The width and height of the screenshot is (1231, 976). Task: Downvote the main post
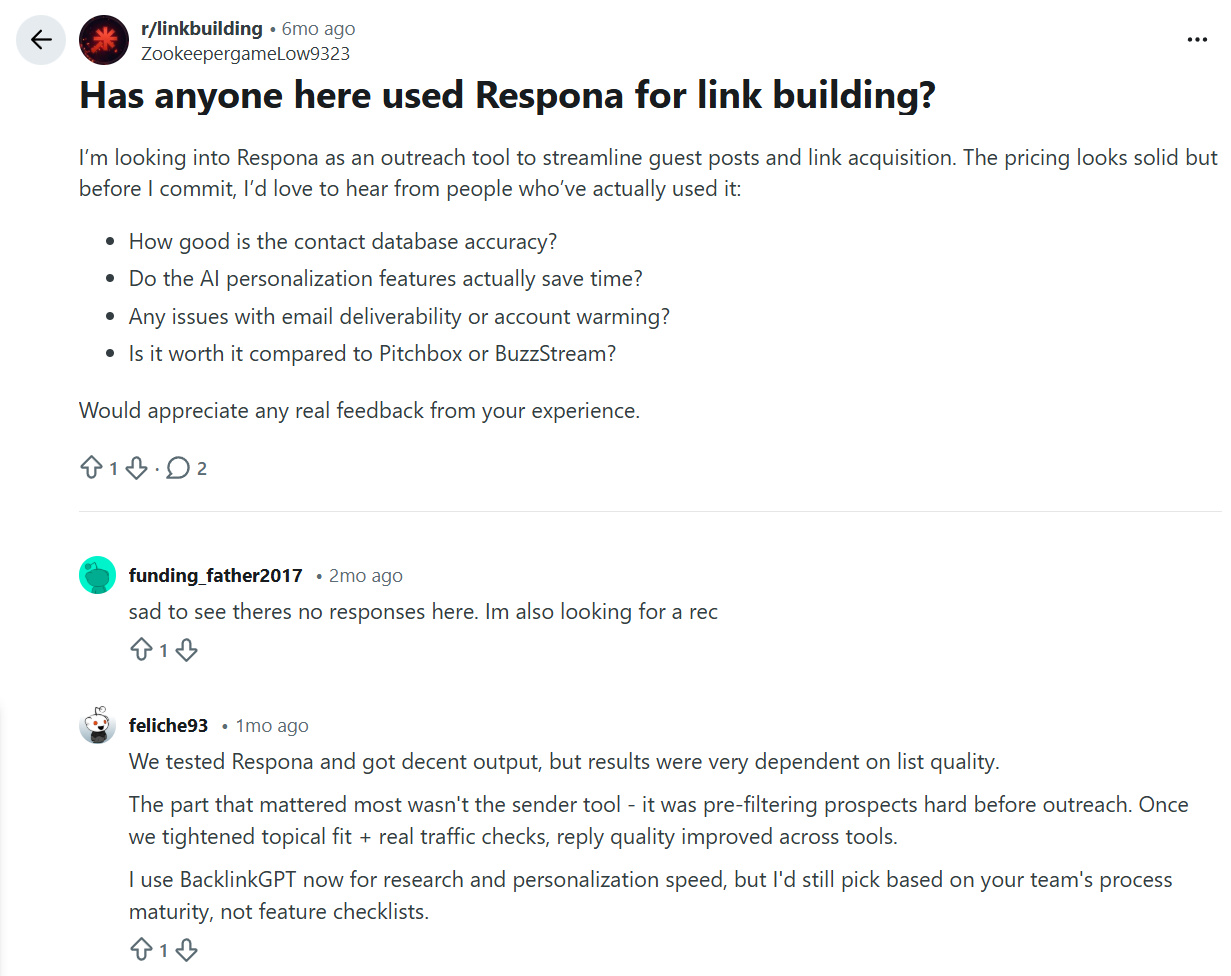[x=137, y=467]
